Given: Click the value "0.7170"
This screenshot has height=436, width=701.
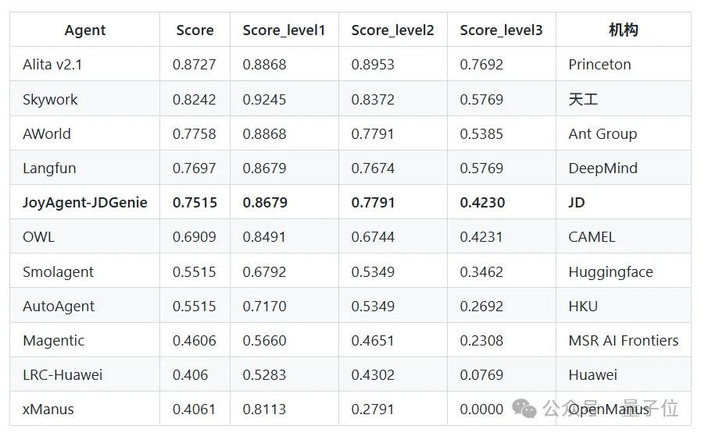Looking at the screenshot, I should point(264,306).
